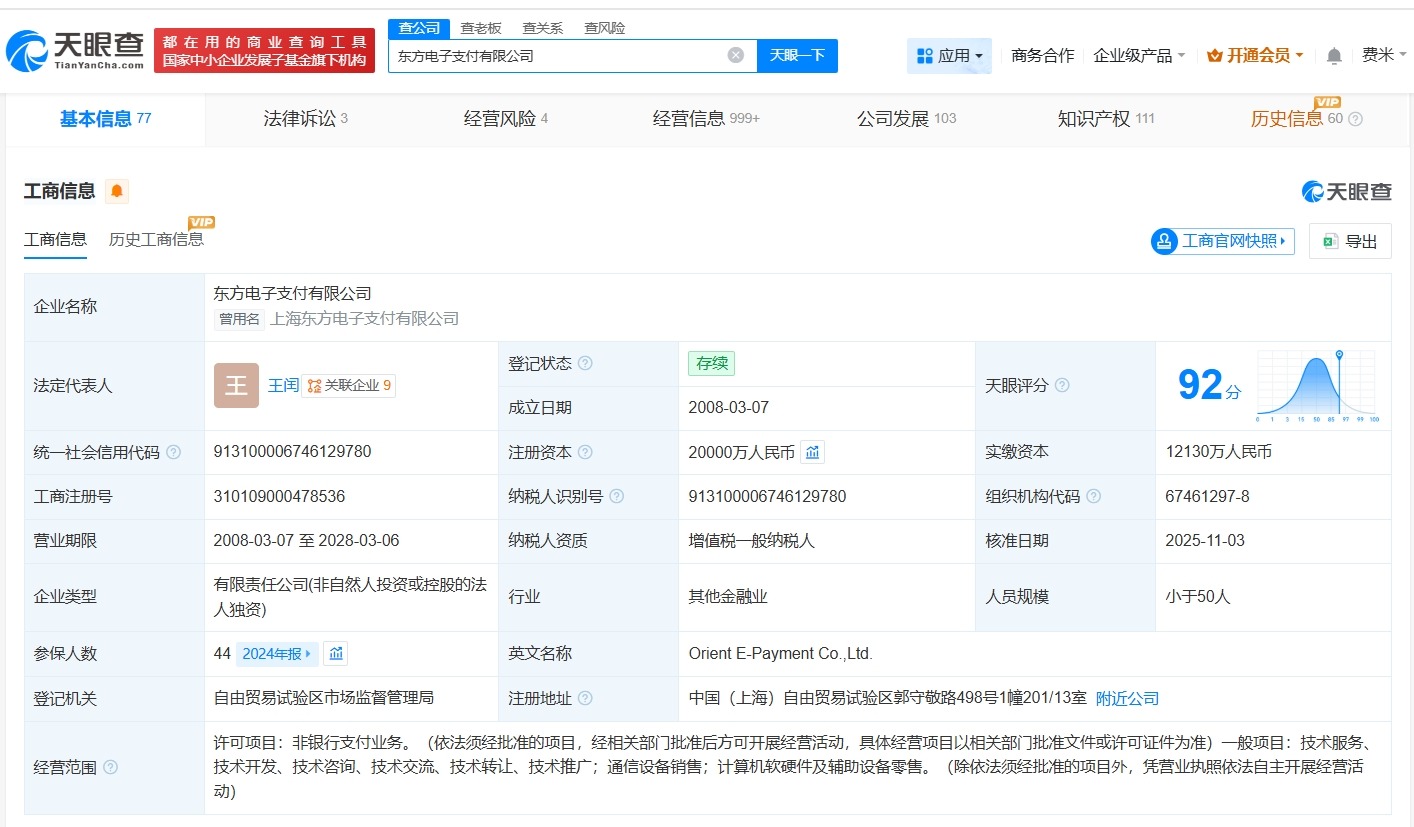Screen dimensions: 1414x827
Task: Switch to the 法律诉讼 tab
Action: 303,118
